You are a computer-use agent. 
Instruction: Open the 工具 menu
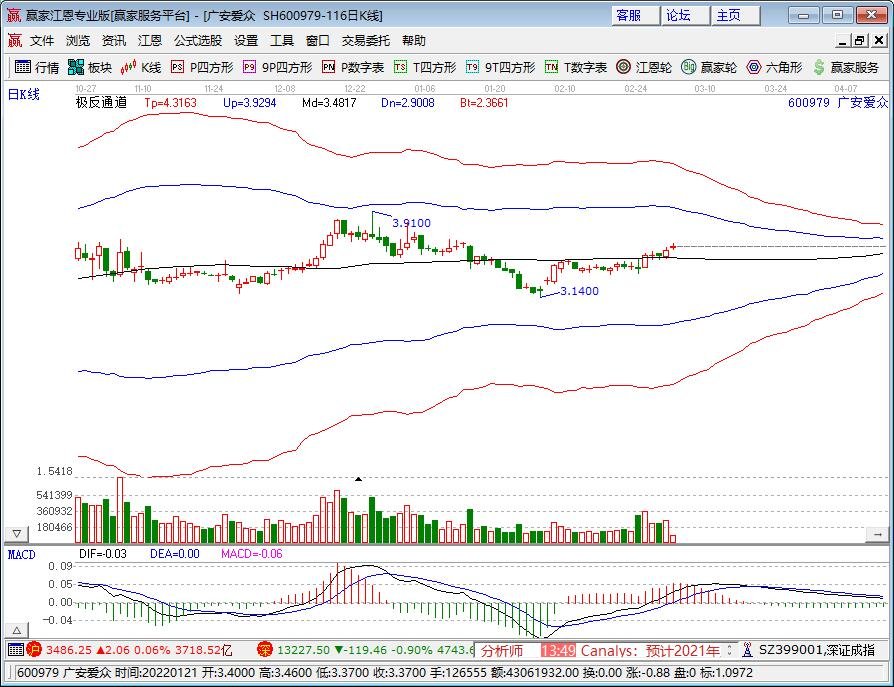[x=282, y=40]
